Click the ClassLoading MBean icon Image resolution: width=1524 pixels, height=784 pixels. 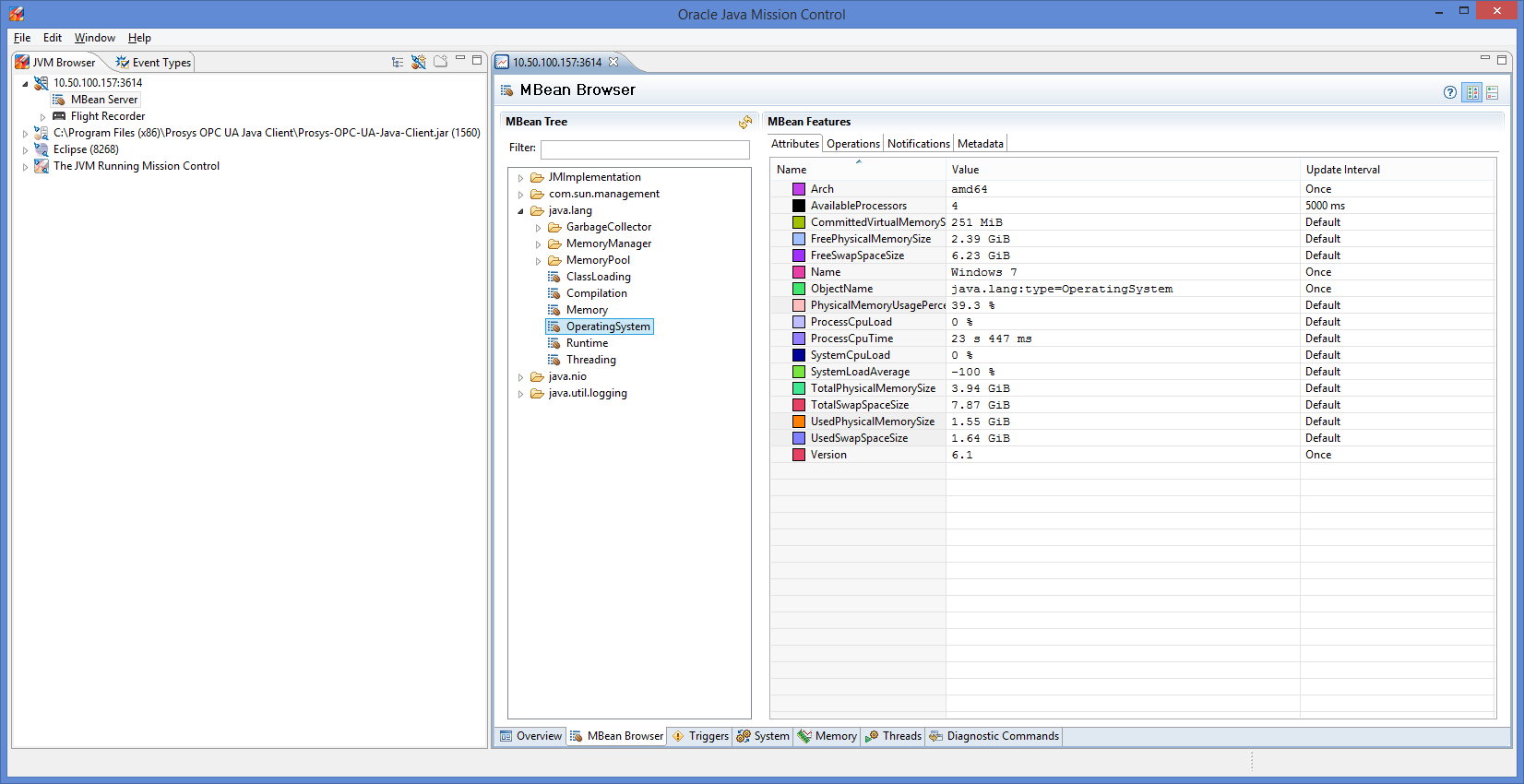point(554,277)
